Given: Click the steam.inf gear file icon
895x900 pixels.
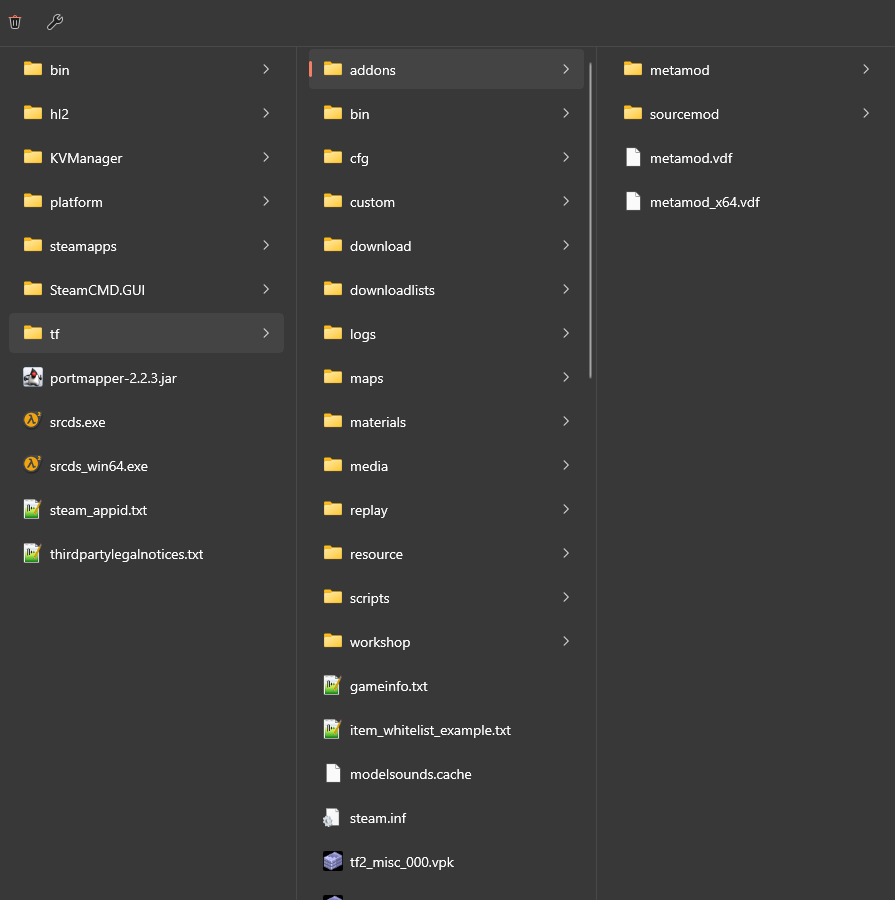Looking at the screenshot, I should pos(332,817).
